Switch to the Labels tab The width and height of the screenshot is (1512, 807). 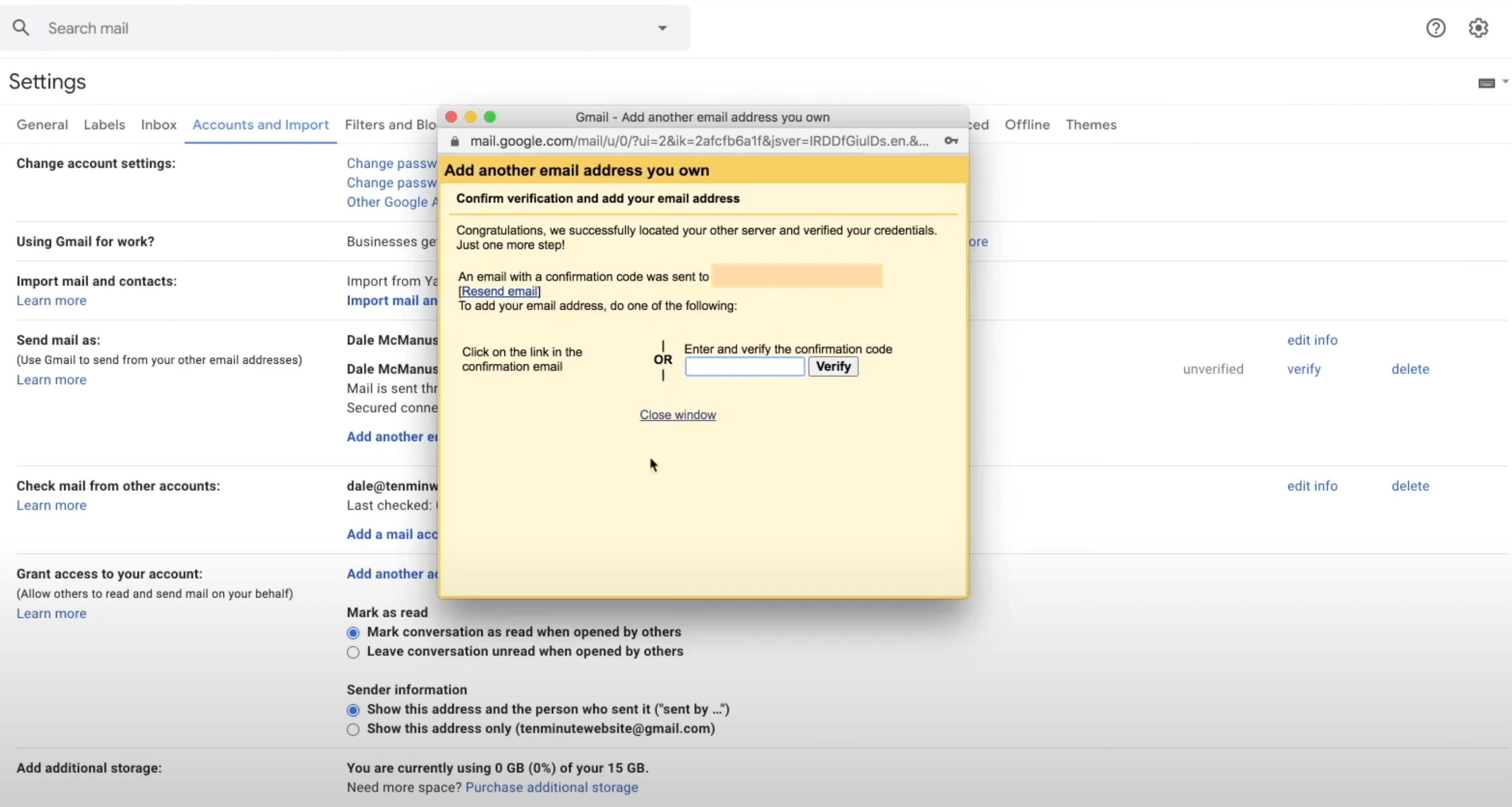pyautogui.click(x=104, y=125)
